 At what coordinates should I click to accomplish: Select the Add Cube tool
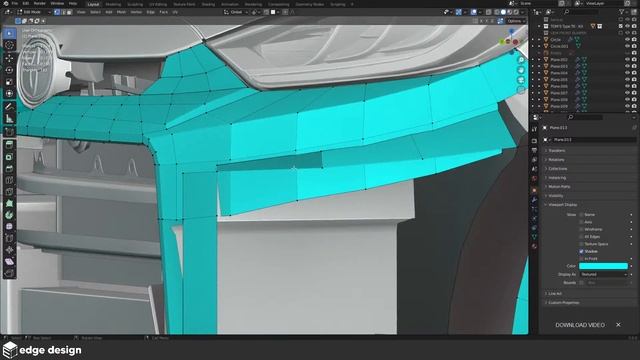tap(9, 131)
